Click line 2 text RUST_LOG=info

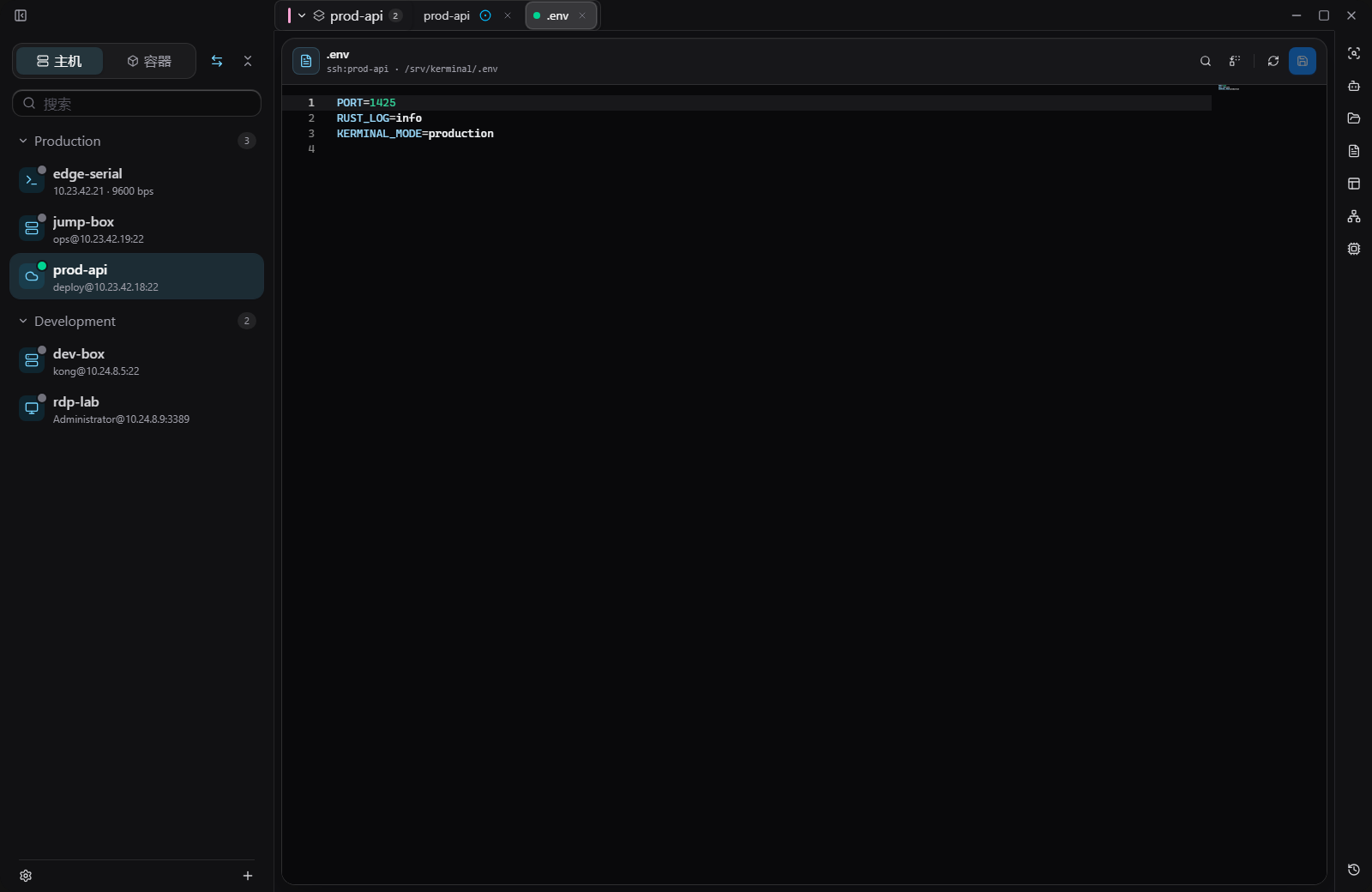point(379,118)
